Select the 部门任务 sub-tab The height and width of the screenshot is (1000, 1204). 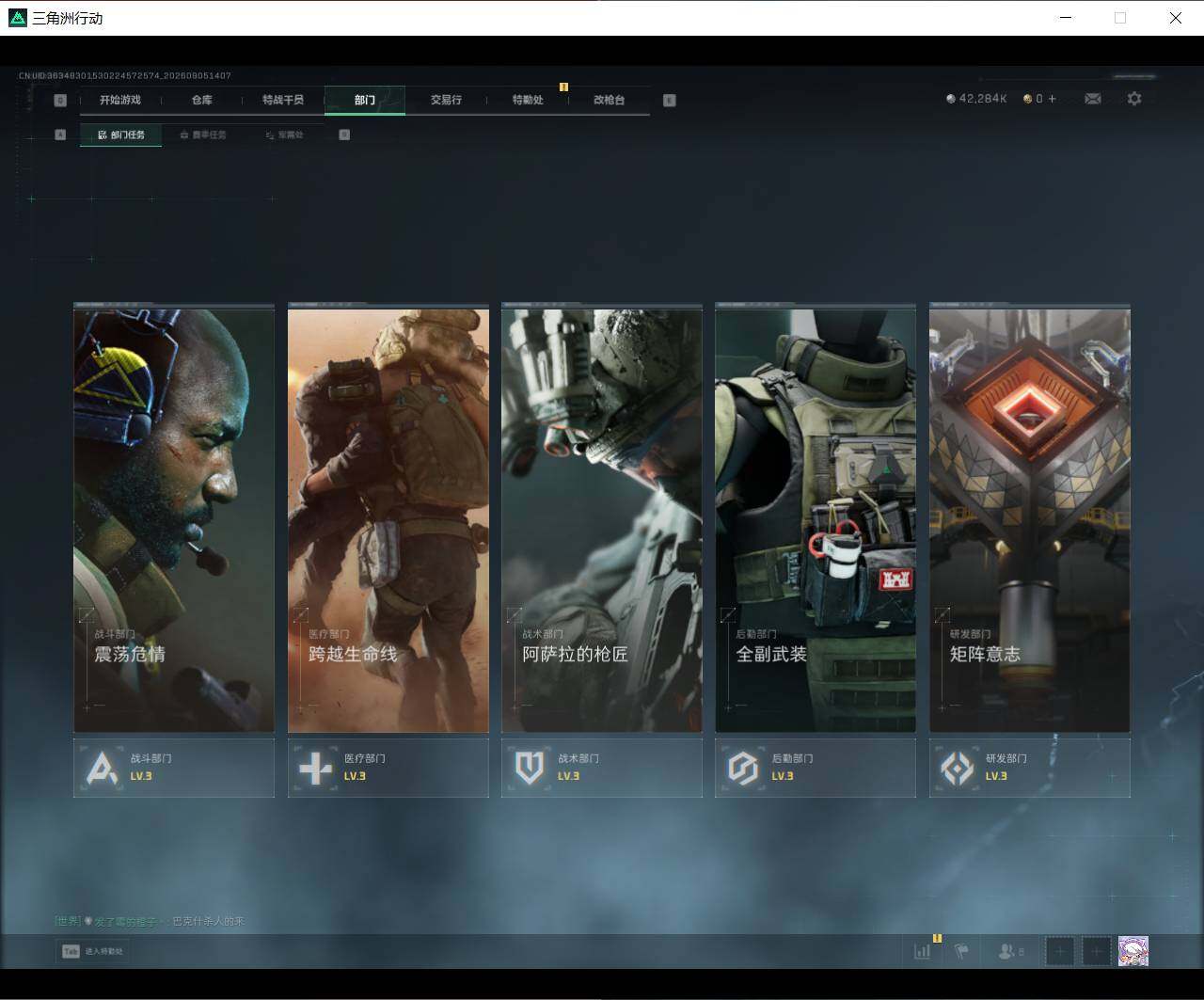121,135
